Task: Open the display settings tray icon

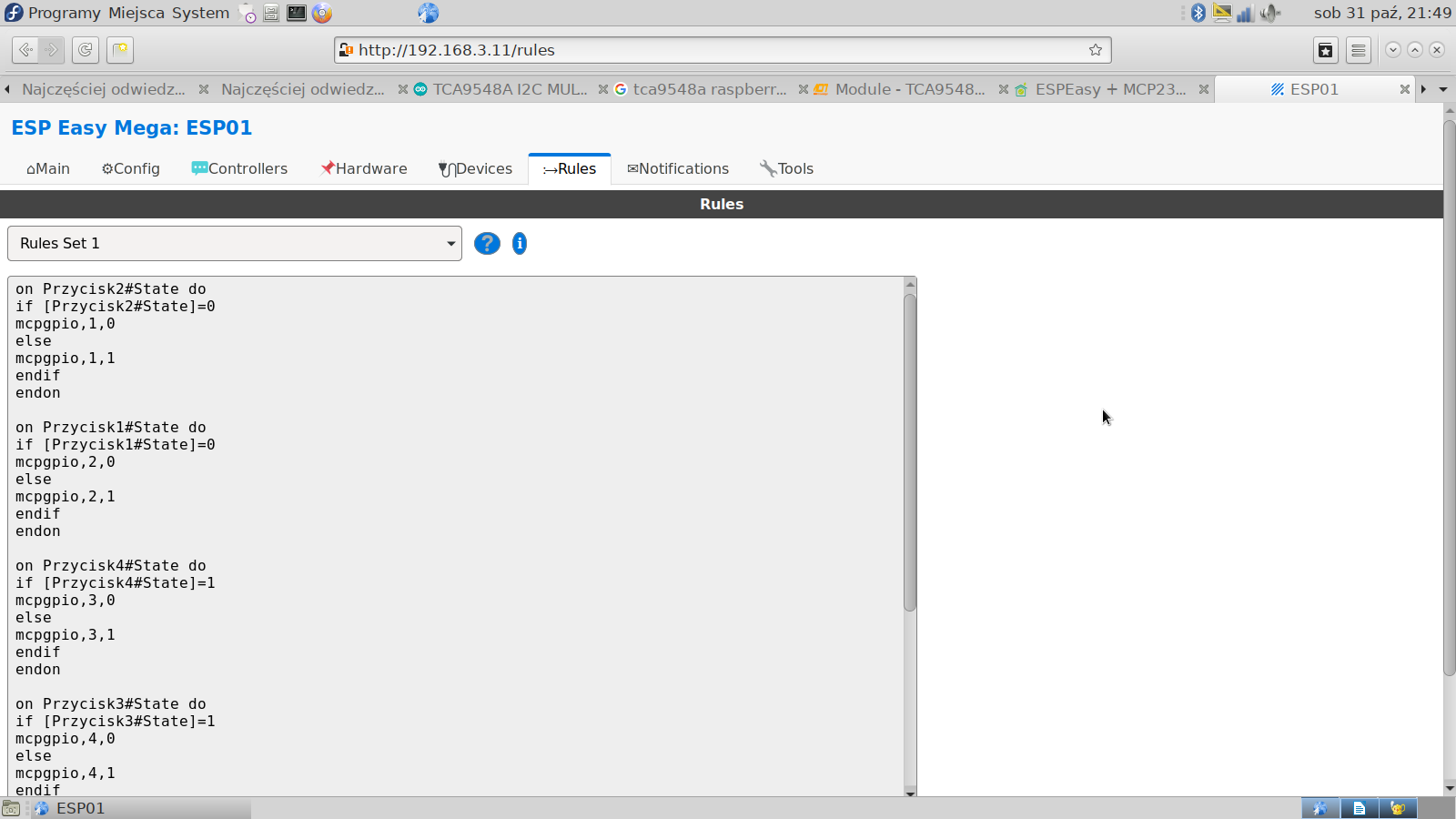Action: pos(1222,13)
